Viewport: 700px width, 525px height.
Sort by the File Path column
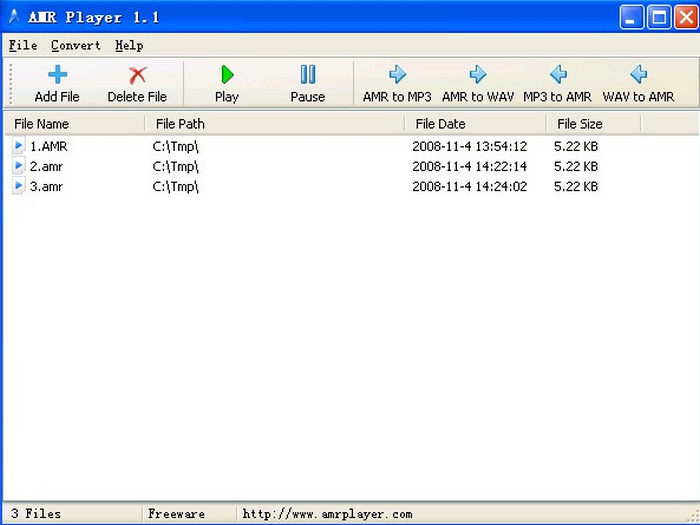[180, 124]
